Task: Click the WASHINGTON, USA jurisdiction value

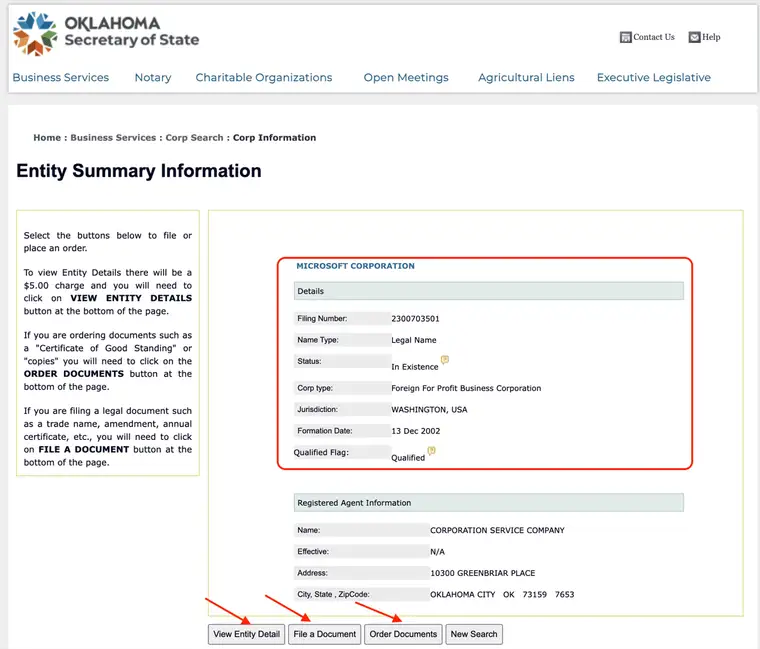Action: pyautogui.click(x=429, y=410)
